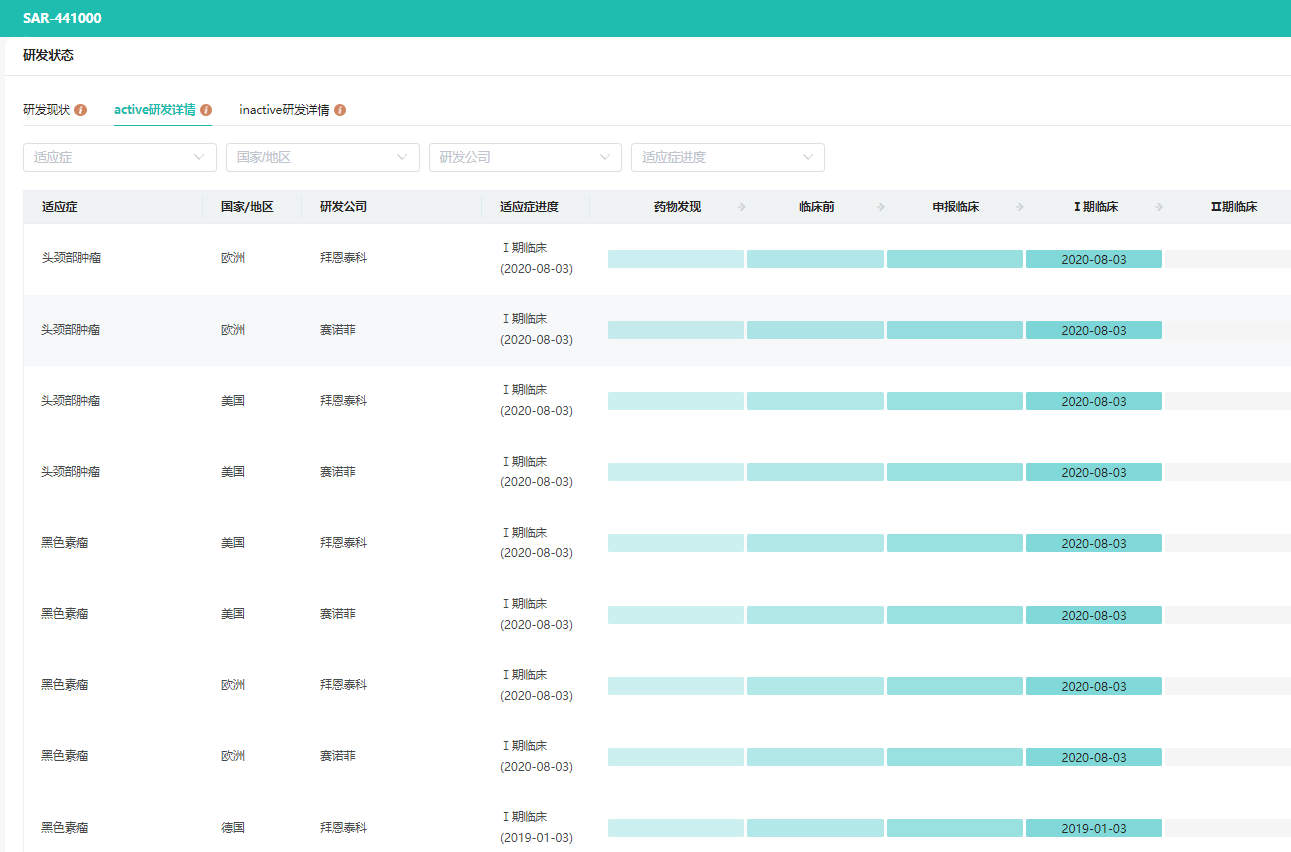Screen dimensions: 1291x852
Task: Click the arrow icon right of 临床前 header
Action: 881,207
